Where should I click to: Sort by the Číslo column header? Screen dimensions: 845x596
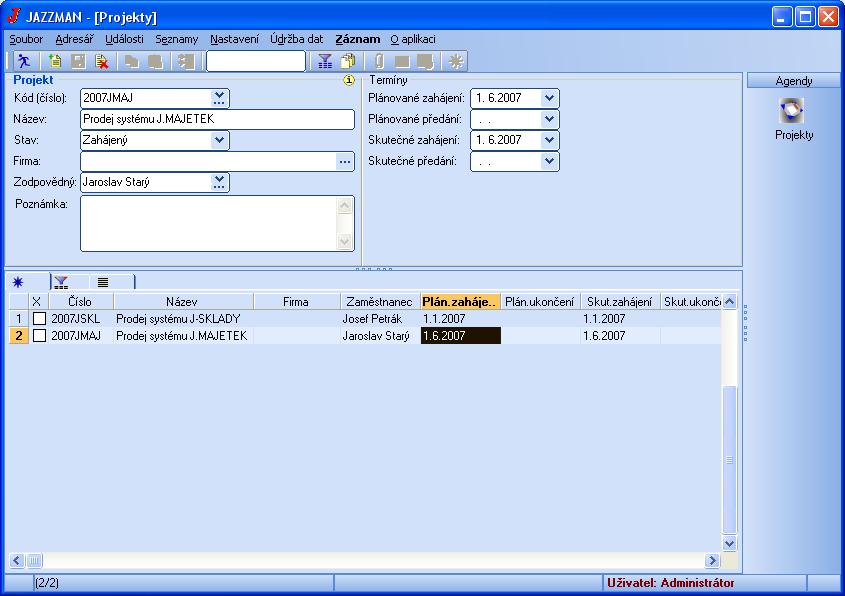pyautogui.click(x=80, y=302)
